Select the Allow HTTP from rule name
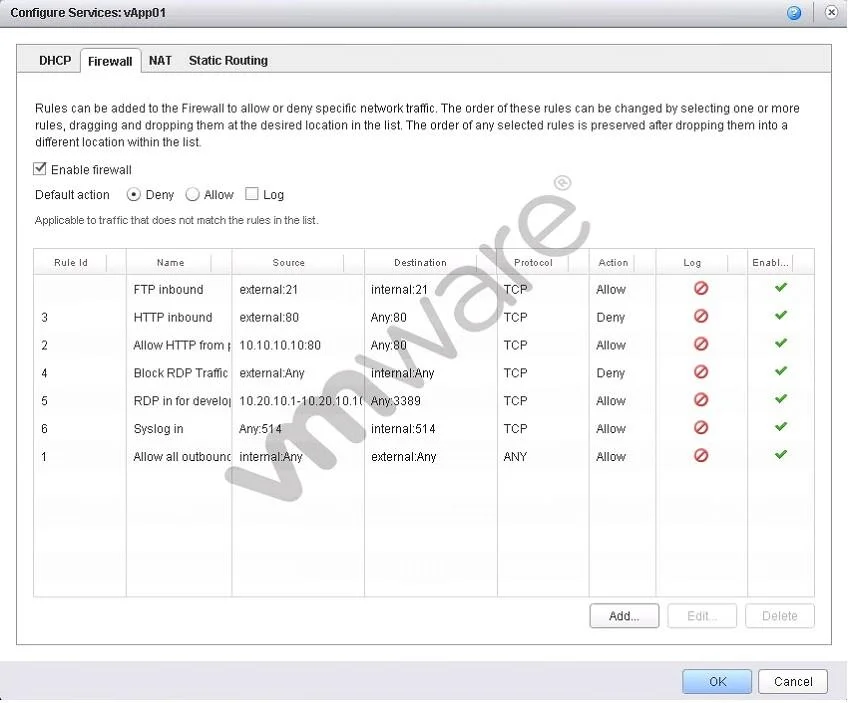 [181, 346]
